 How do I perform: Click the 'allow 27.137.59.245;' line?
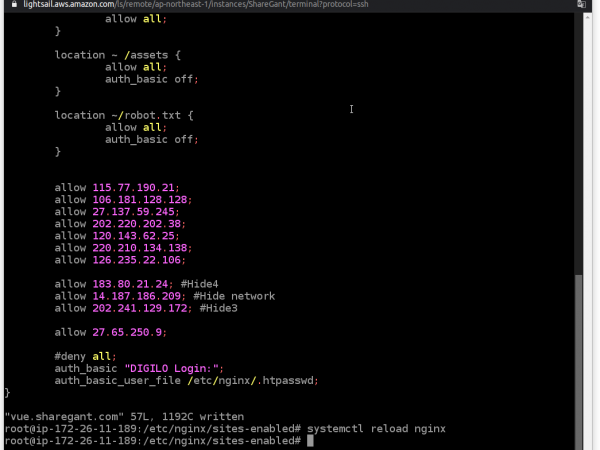[x=116, y=211]
